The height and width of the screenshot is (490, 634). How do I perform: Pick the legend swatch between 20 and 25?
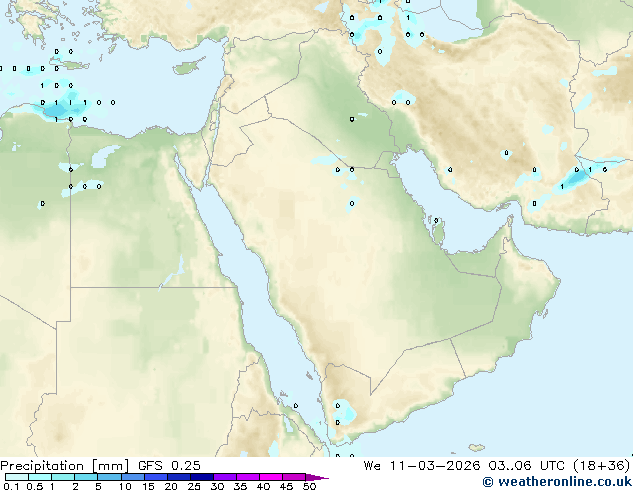pos(179,477)
